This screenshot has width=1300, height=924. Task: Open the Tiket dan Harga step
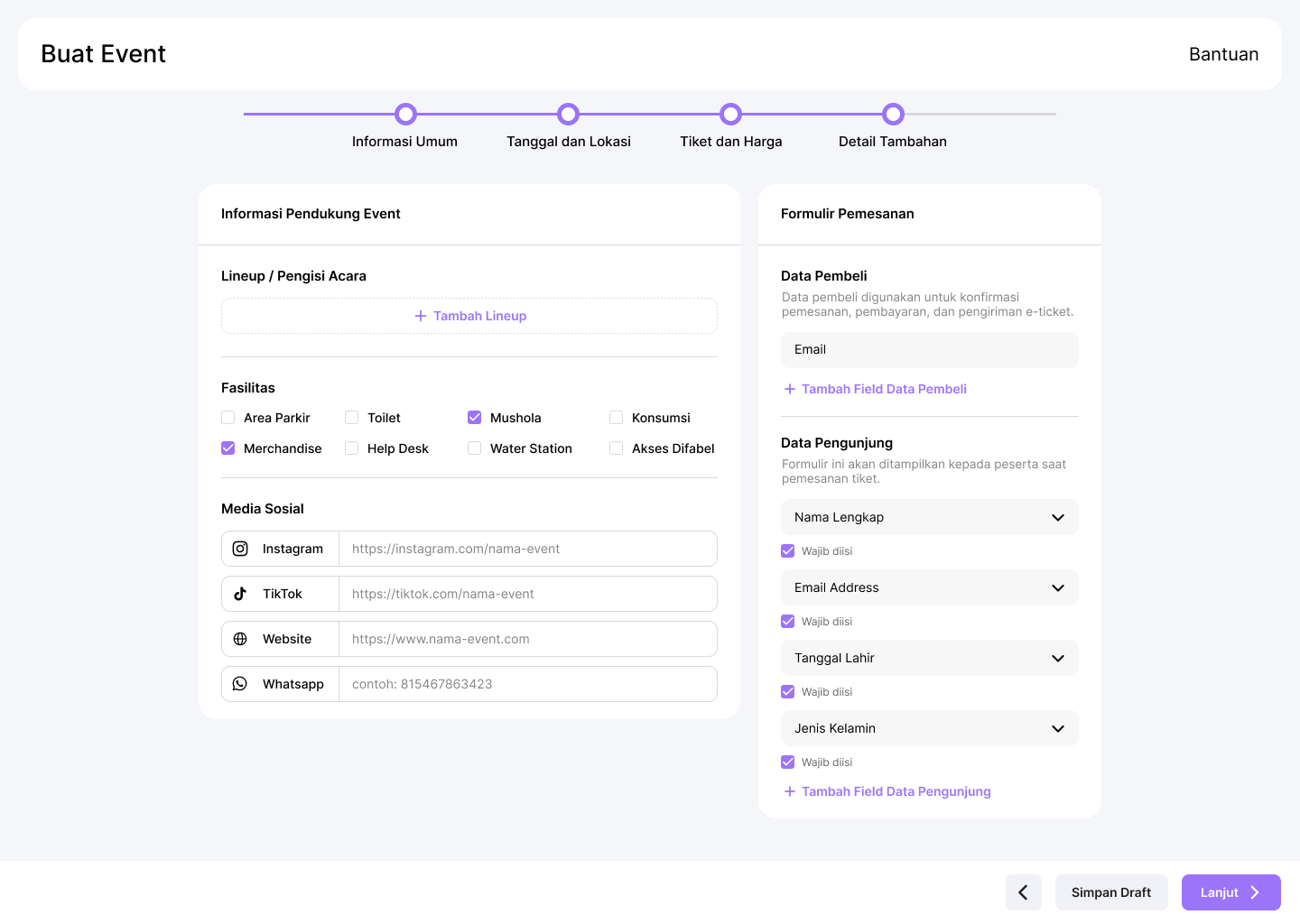731,142
